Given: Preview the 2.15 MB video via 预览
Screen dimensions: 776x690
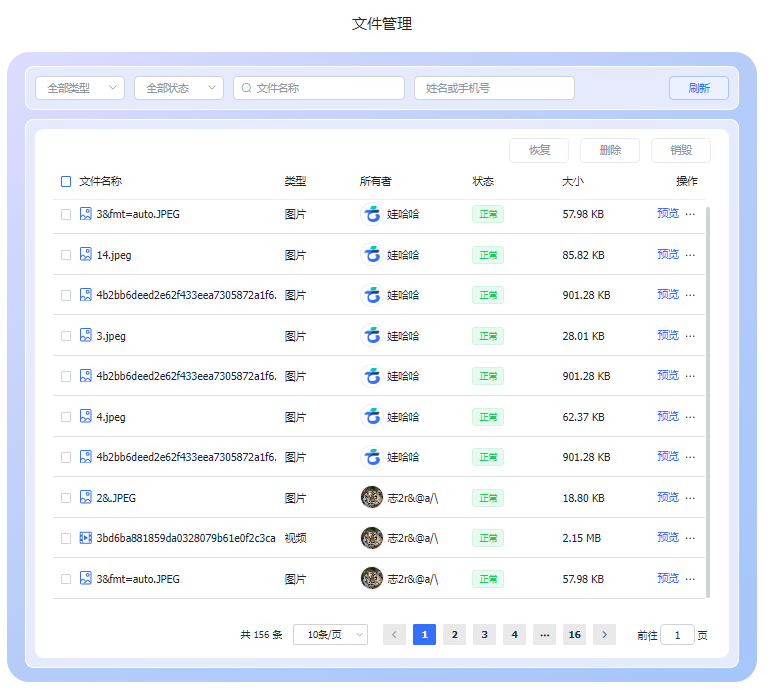Looking at the screenshot, I should click(x=668, y=538).
